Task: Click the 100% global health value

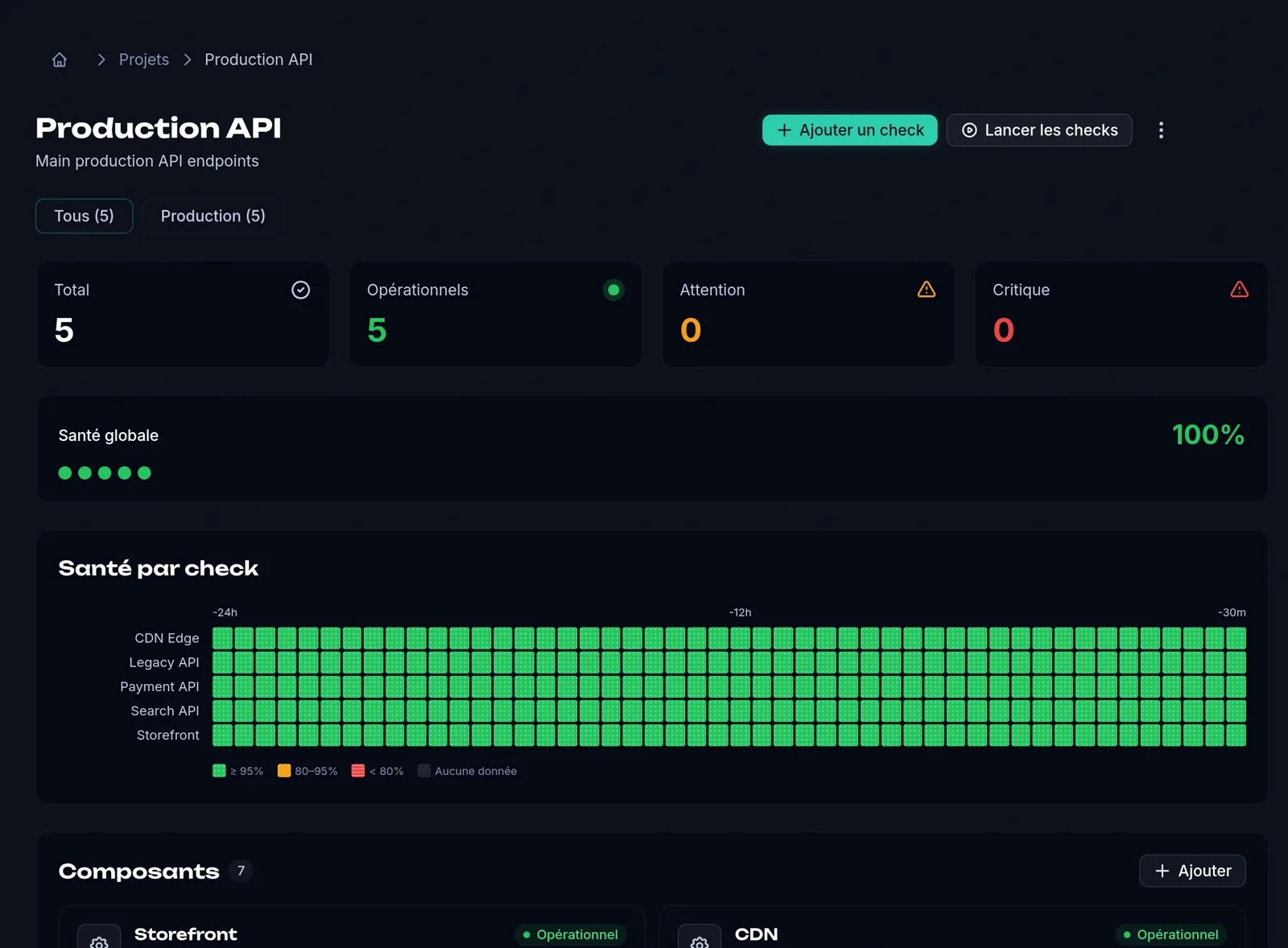Action: [x=1207, y=435]
